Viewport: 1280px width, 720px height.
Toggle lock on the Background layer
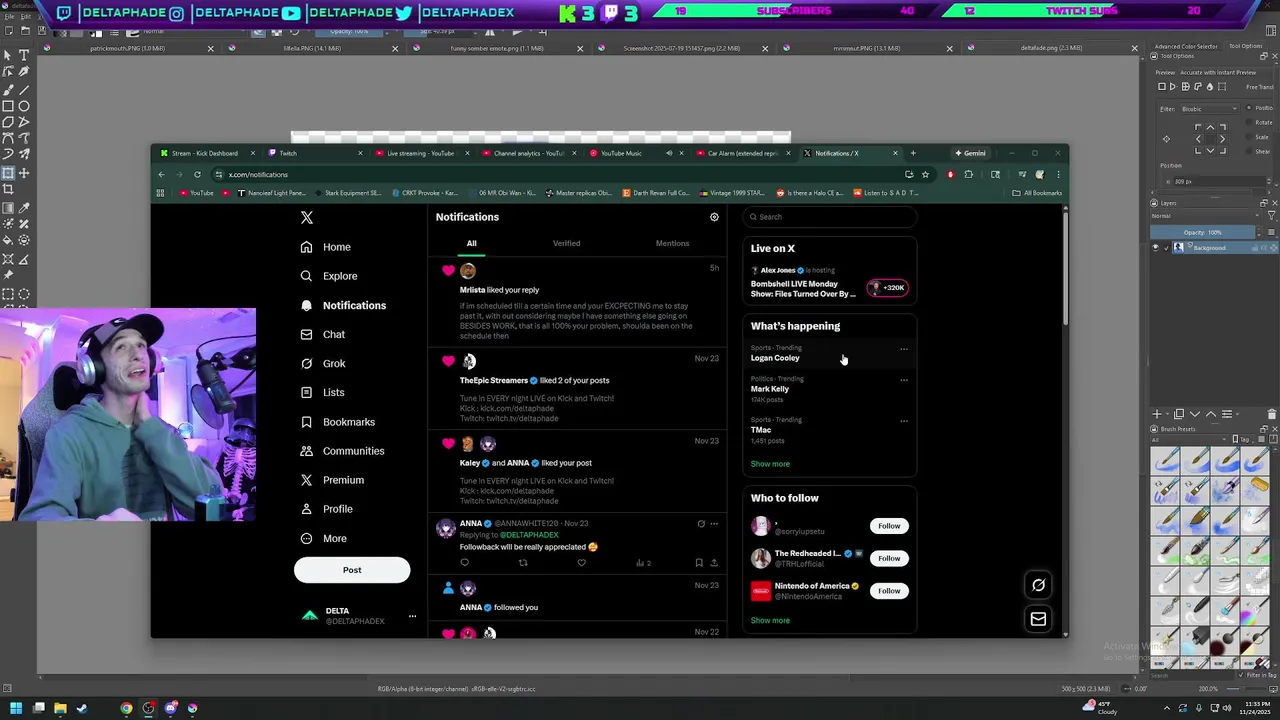click(x=1255, y=248)
